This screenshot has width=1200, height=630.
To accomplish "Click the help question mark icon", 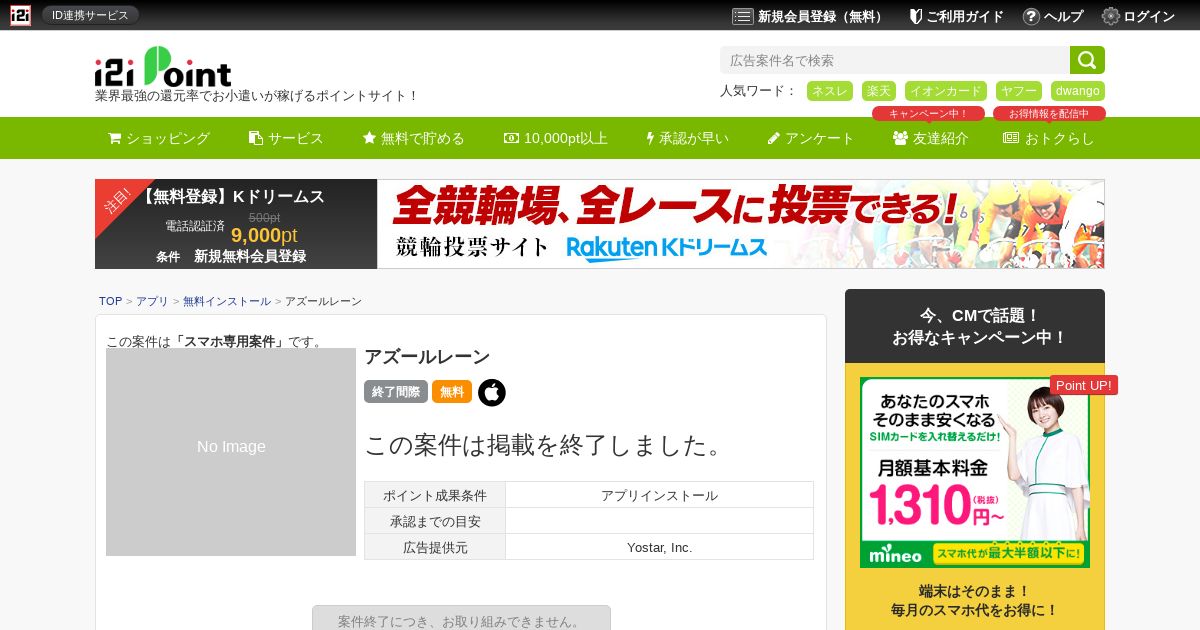I will [1031, 16].
